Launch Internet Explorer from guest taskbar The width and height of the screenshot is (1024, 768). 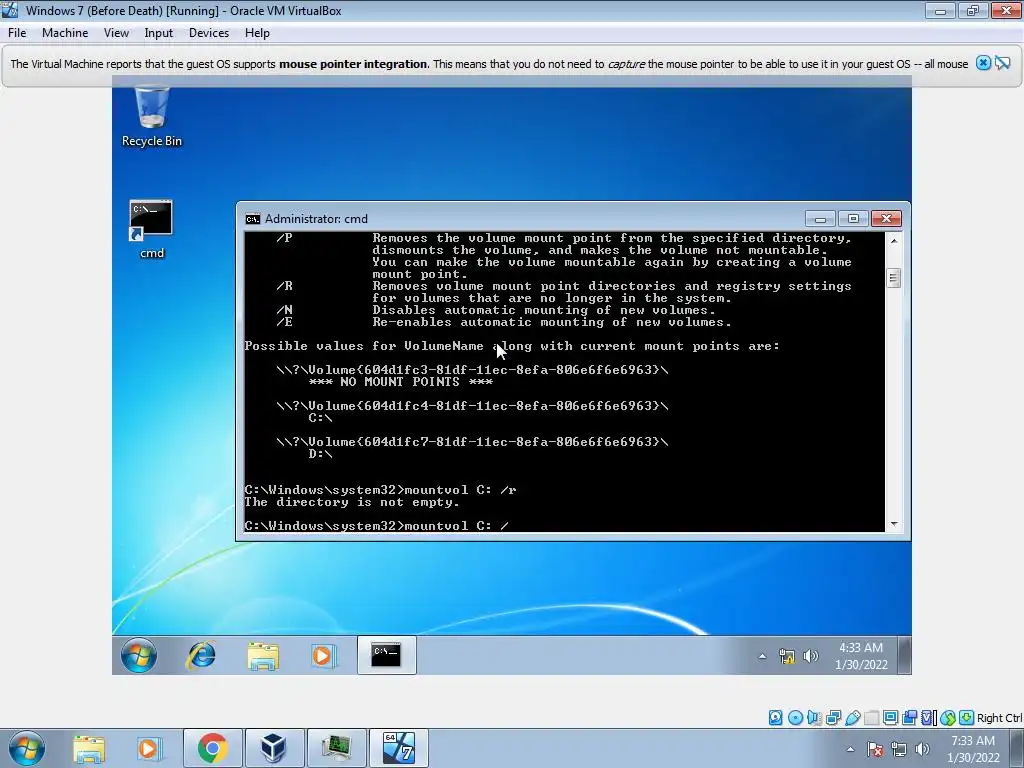click(x=201, y=655)
